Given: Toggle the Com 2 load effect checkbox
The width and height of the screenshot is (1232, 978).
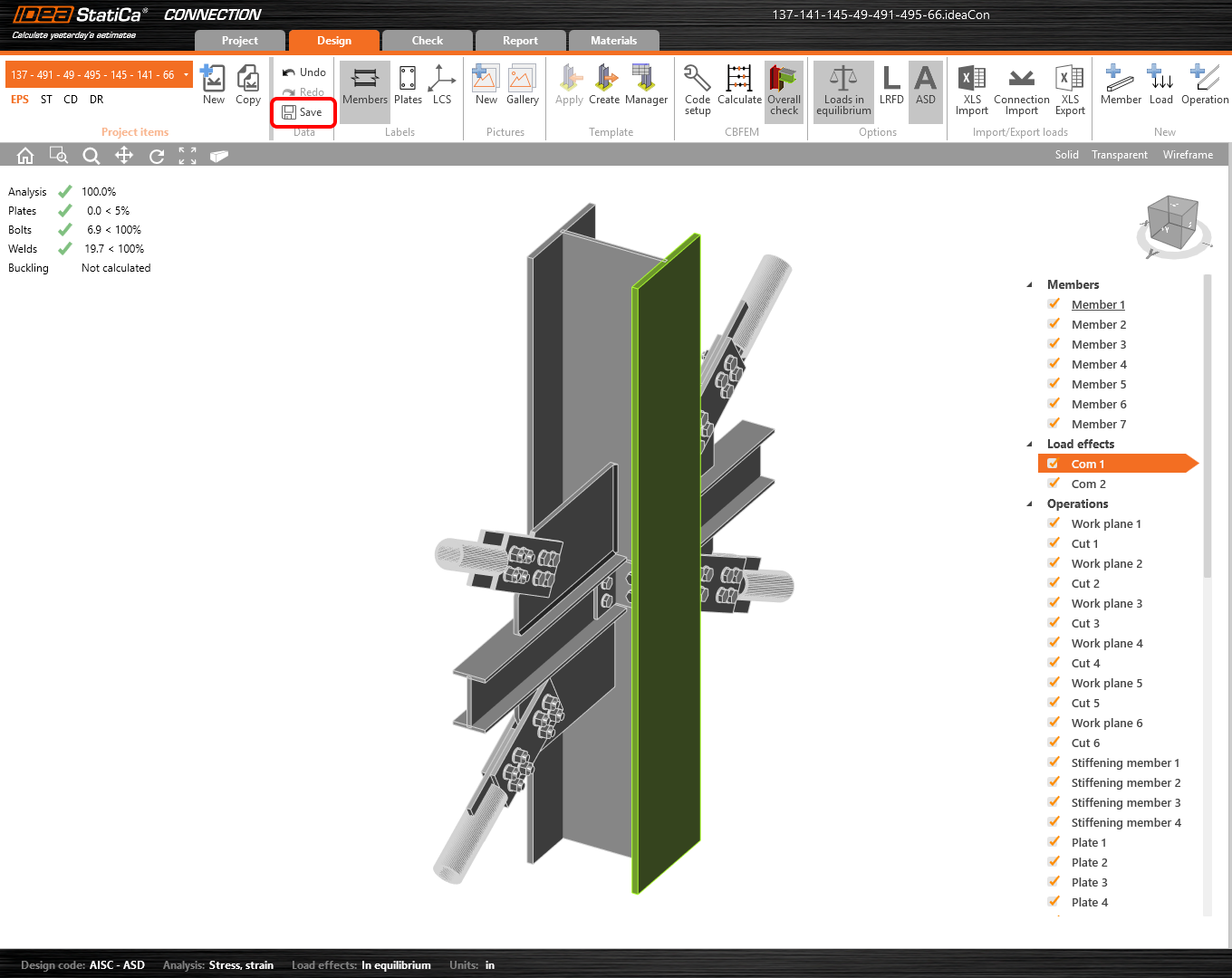Looking at the screenshot, I should 1054,484.
